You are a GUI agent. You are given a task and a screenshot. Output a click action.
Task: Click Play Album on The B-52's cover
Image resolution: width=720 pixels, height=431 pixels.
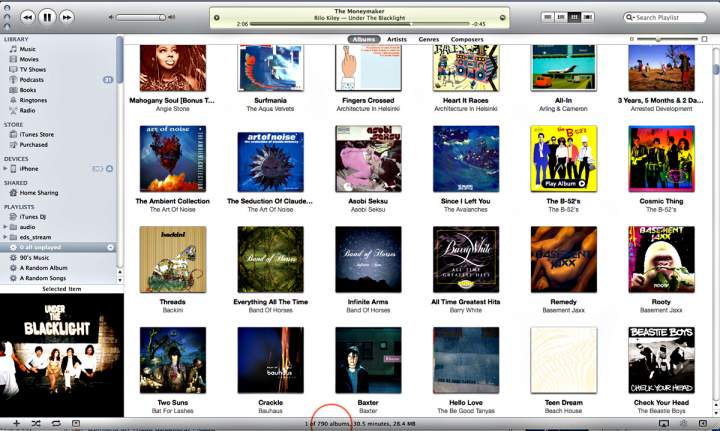564,184
